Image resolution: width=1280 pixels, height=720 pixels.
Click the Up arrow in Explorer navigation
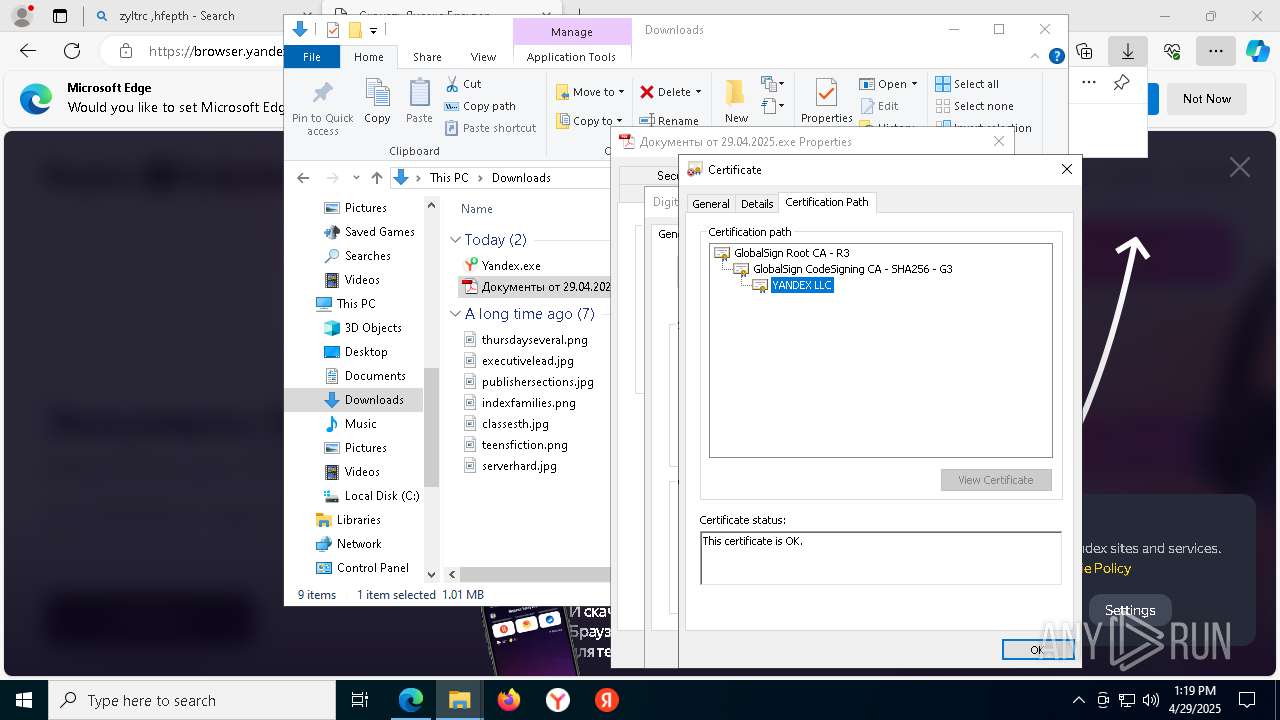click(x=376, y=178)
